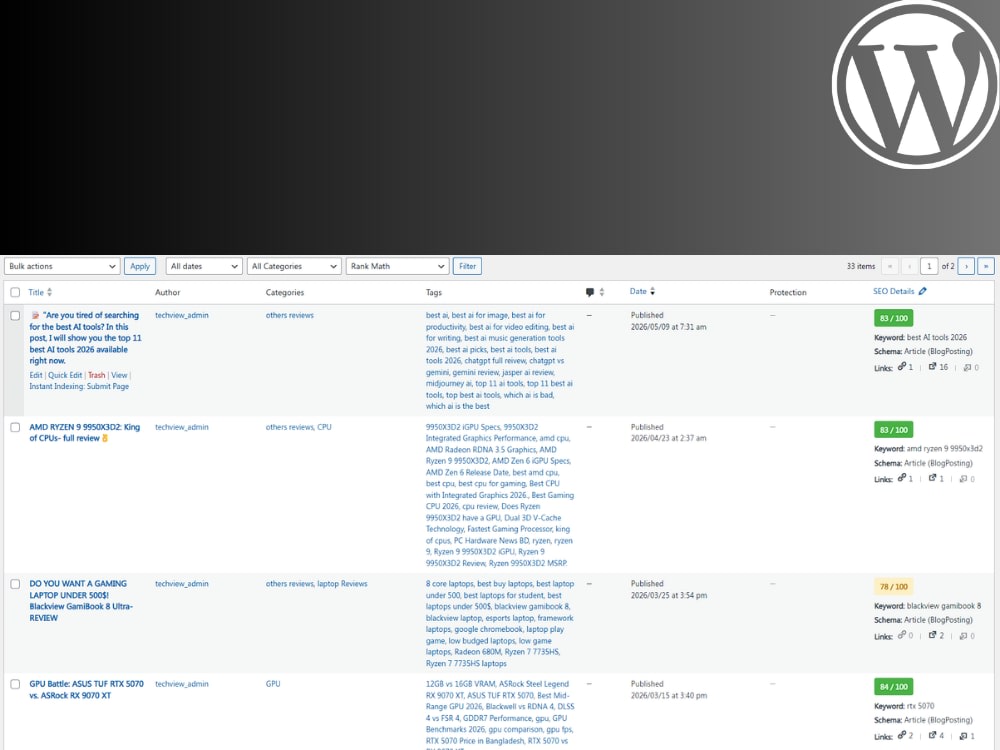The image size is (1000, 750).
Task: Select checkbox for GPU Battle post
Action: click(15, 684)
